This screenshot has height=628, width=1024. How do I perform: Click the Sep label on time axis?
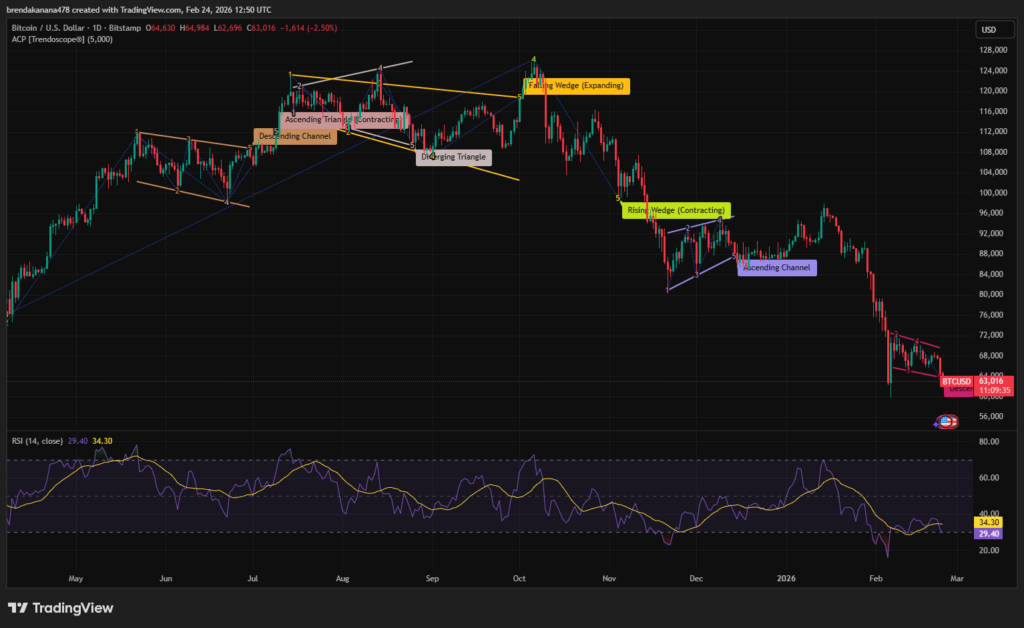click(x=432, y=578)
